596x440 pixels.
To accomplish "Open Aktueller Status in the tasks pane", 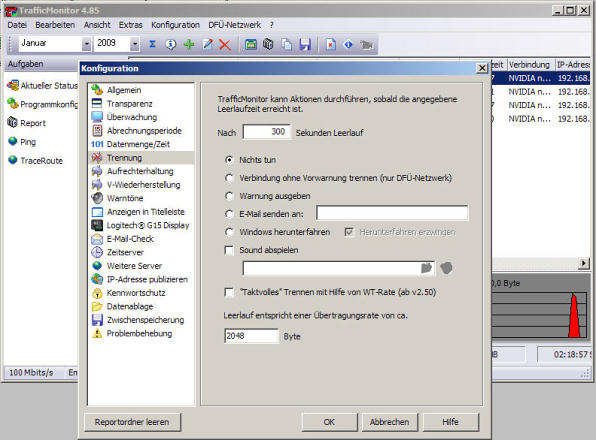I will tap(43, 85).
